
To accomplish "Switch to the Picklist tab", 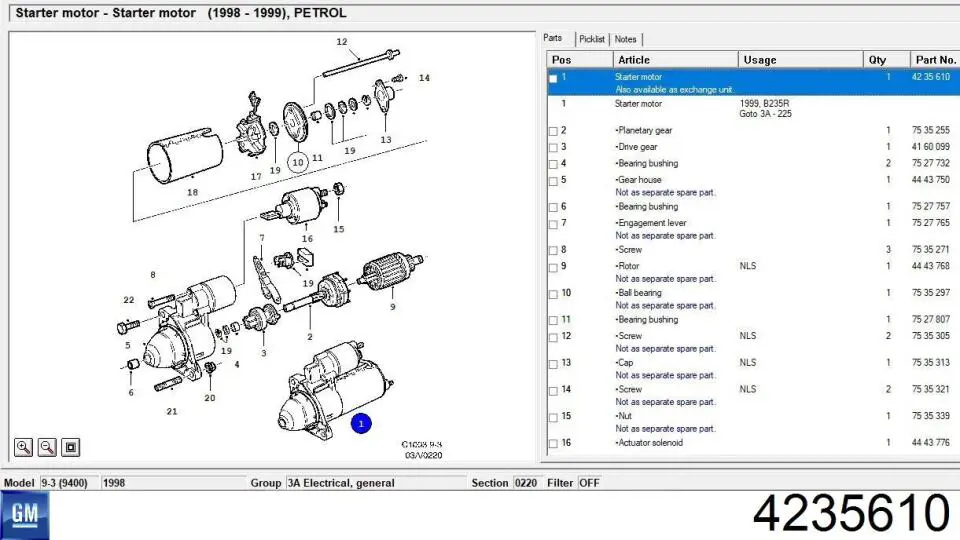I will point(591,39).
